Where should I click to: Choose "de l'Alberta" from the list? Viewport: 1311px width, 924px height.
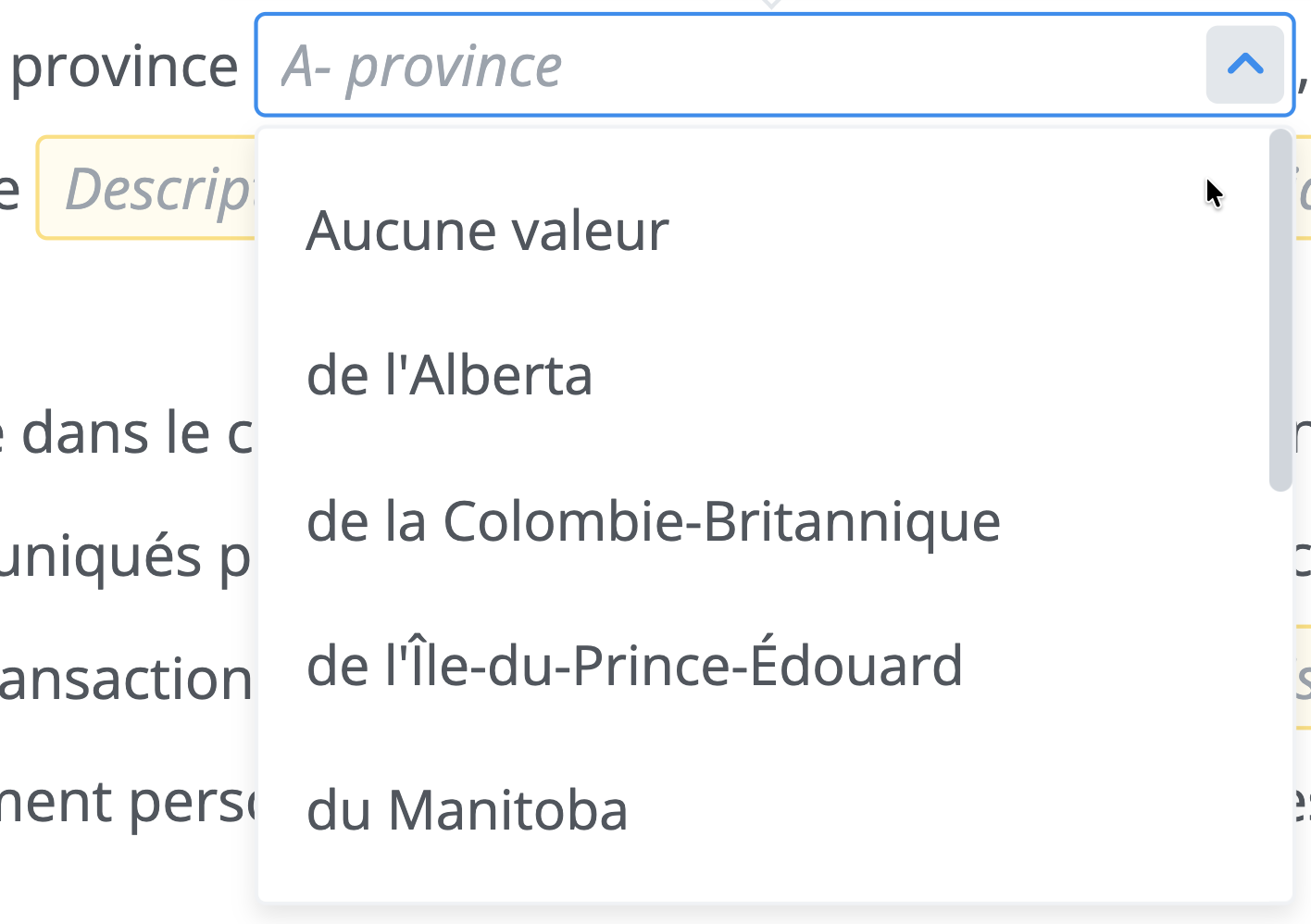(x=449, y=376)
